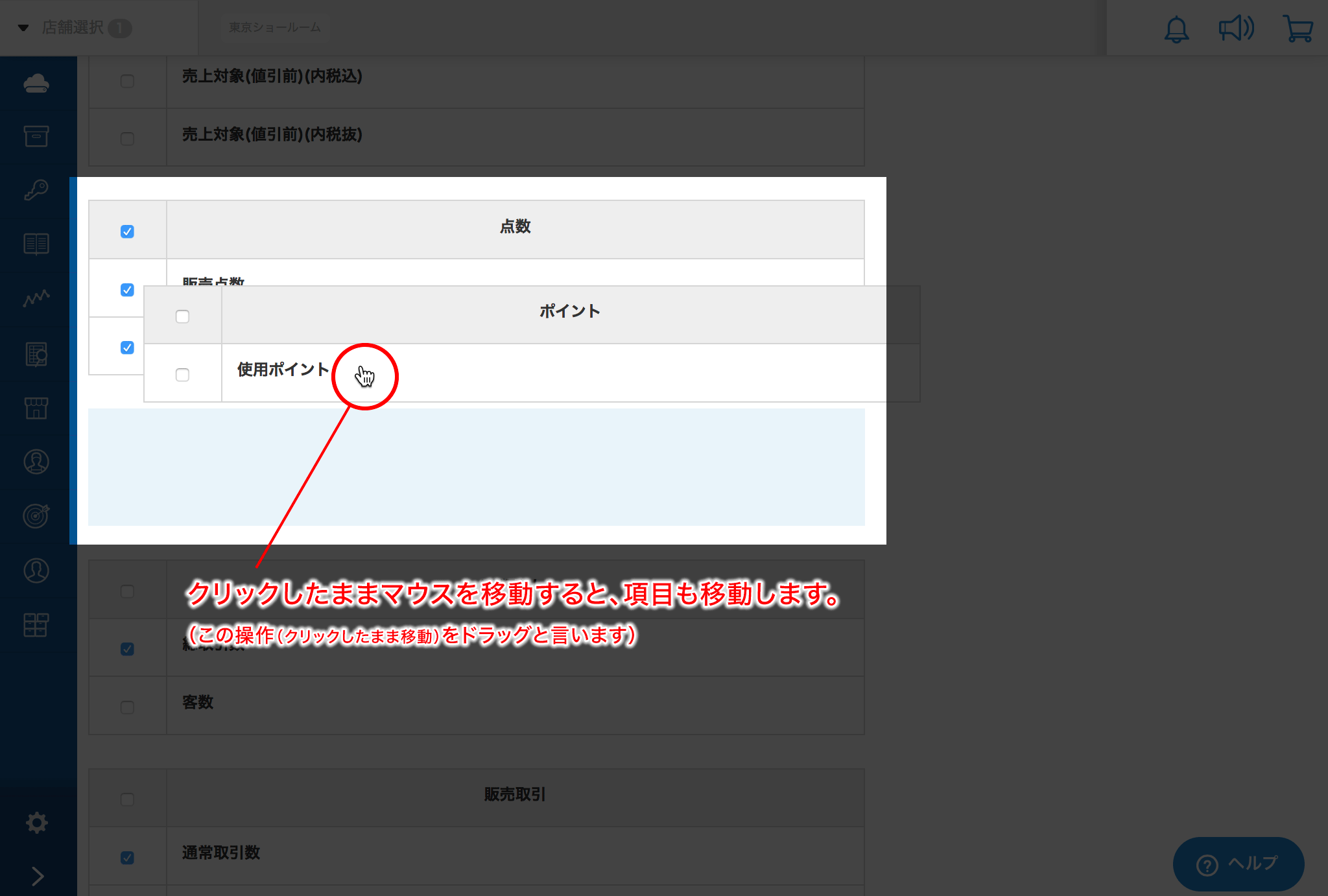Click the 東京ショールーム store tag
Image resolution: width=1328 pixels, height=896 pixels.
pos(275,28)
